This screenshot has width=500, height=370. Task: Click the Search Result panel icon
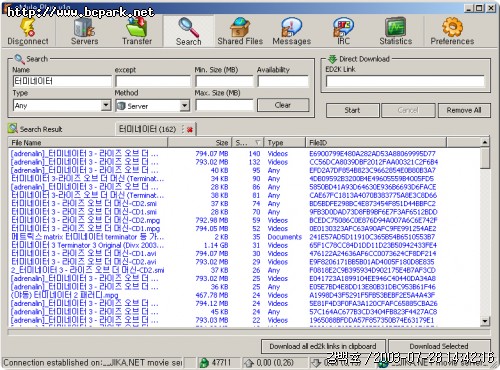[13, 129]
